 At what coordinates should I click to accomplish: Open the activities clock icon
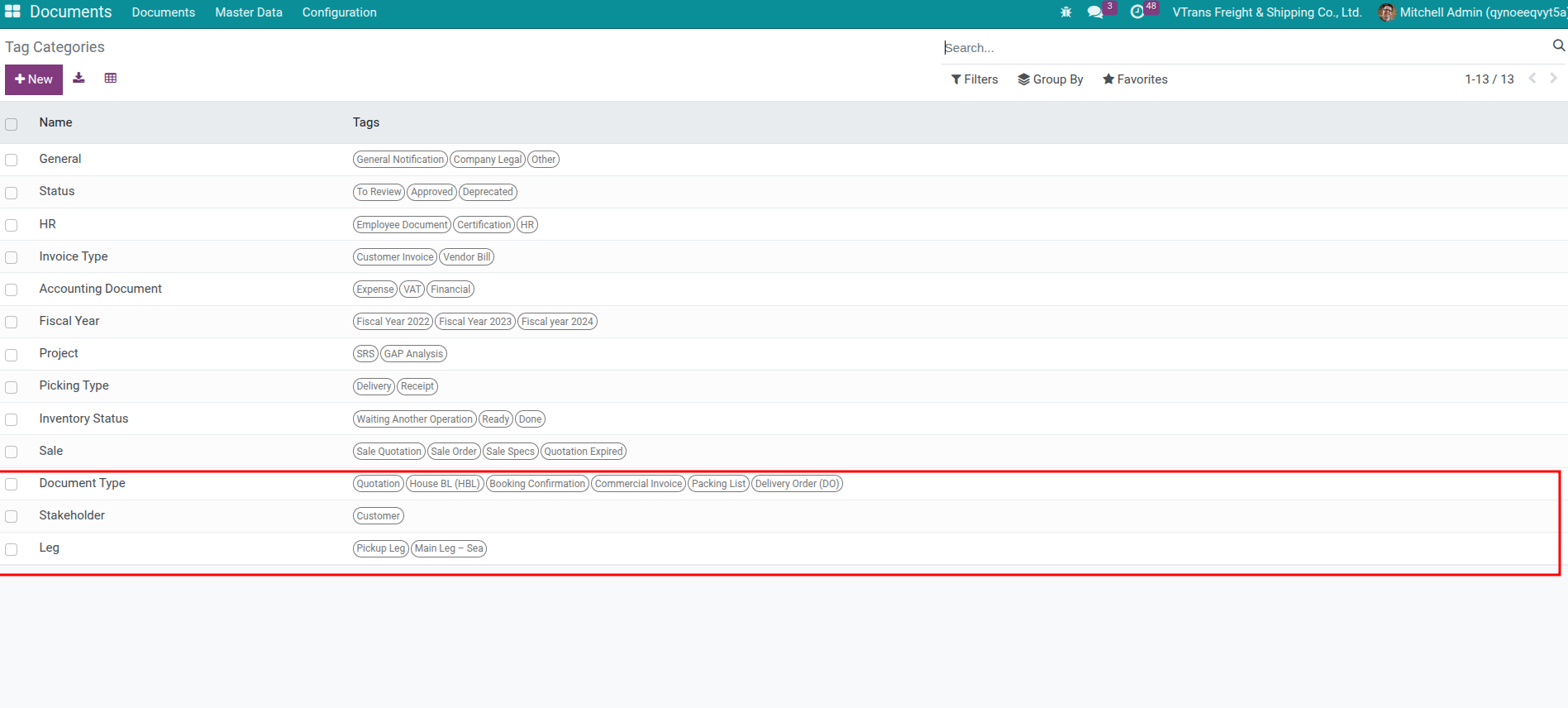(1137, 12)
